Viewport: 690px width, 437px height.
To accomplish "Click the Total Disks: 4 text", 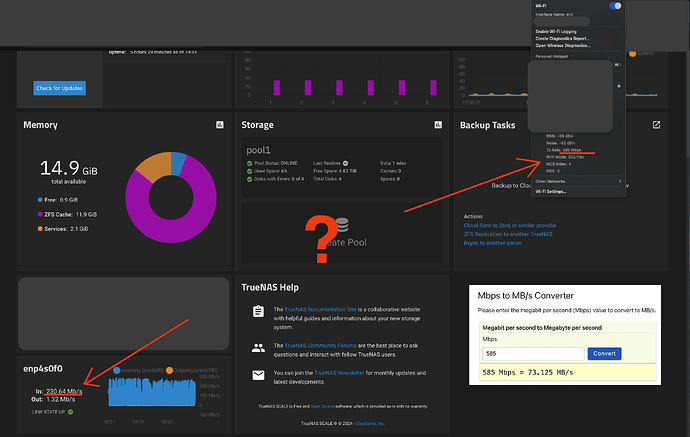I will 327,179.
